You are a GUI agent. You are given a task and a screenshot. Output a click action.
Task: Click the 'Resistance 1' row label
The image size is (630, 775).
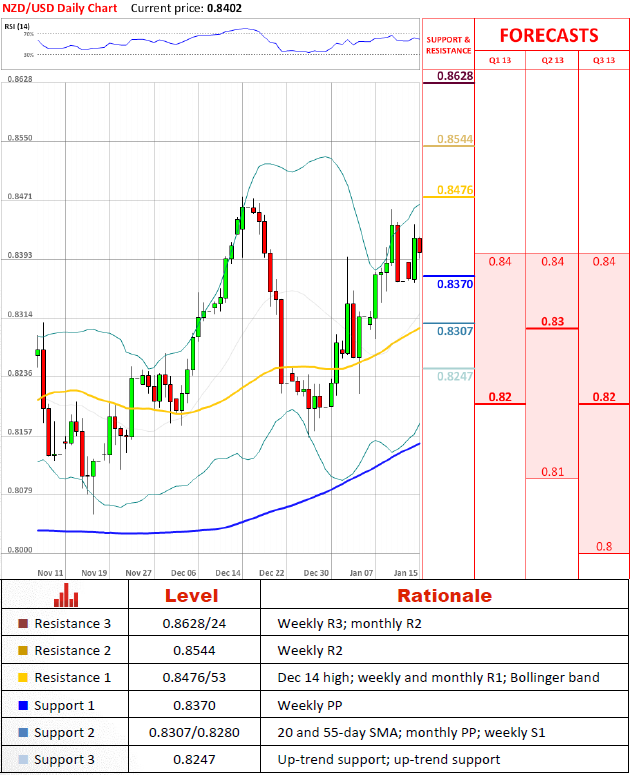point(73,677)
